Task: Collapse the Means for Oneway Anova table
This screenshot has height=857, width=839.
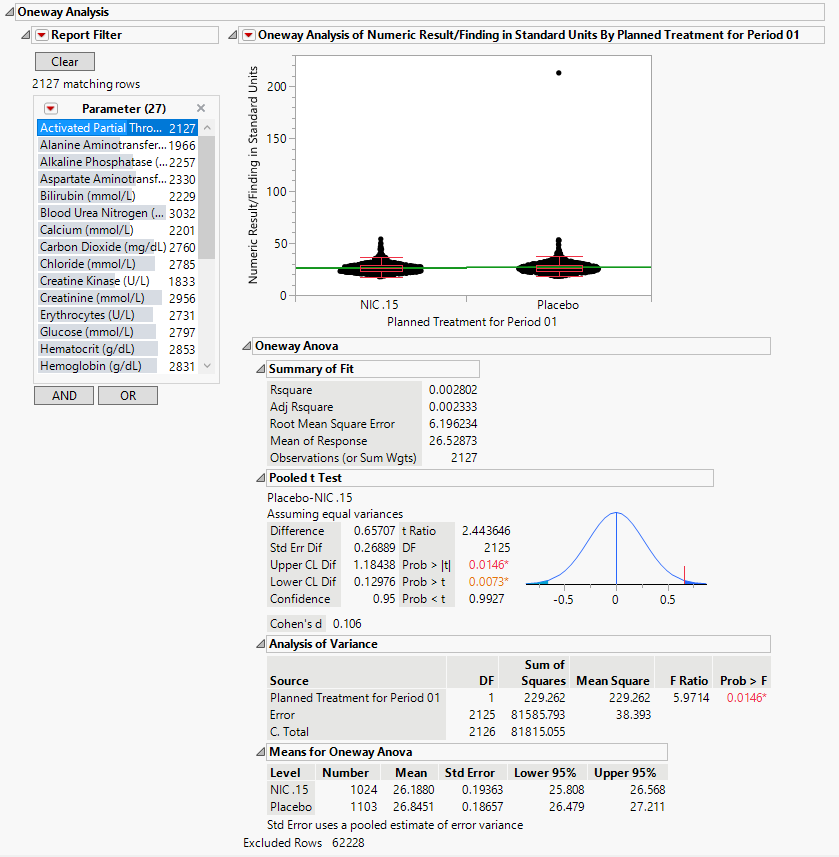Action: (260, 752)
